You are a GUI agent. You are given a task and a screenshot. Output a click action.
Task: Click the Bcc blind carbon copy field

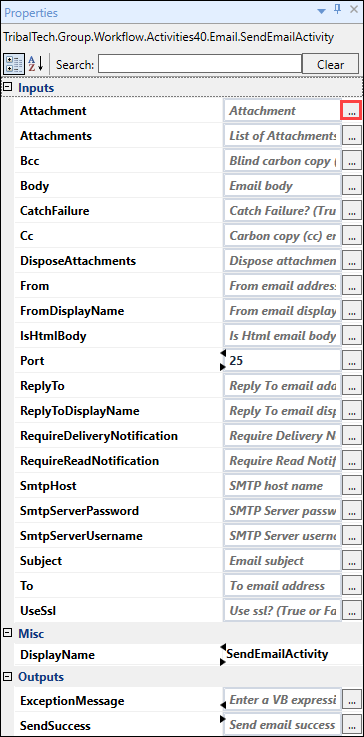pos(282,161)
